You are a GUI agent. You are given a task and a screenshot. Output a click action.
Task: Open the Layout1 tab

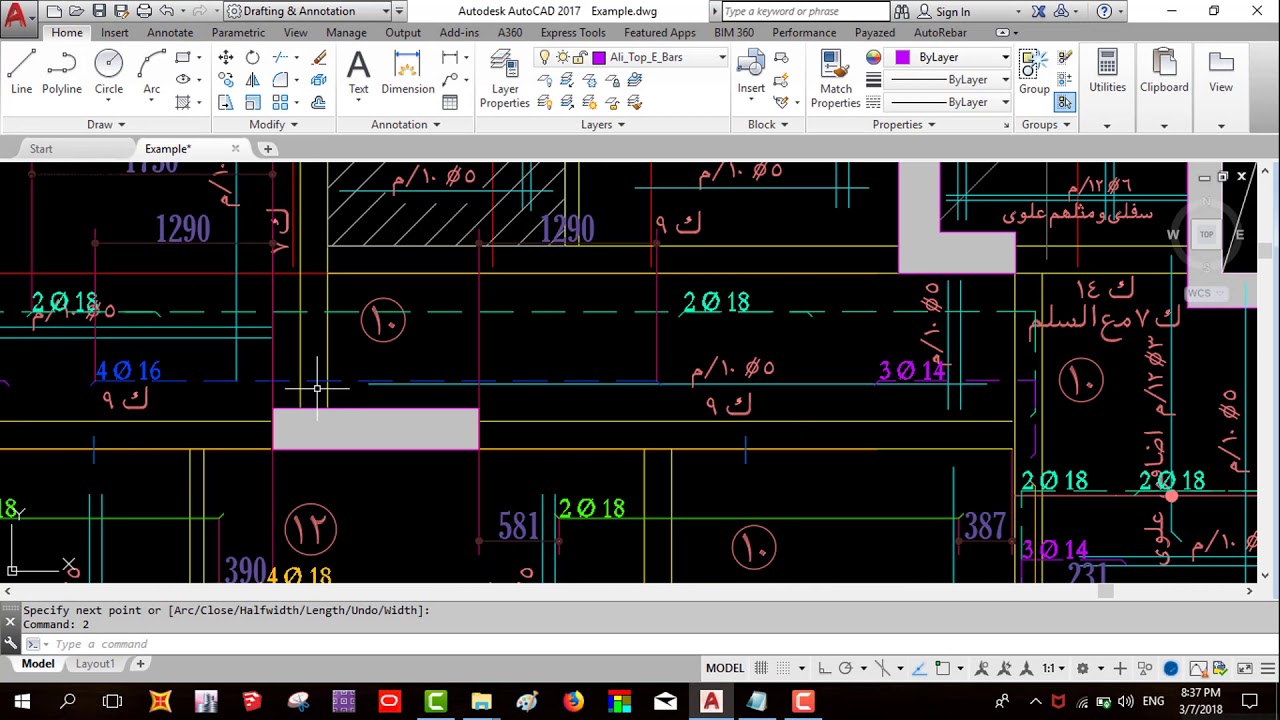click(95, 664)
